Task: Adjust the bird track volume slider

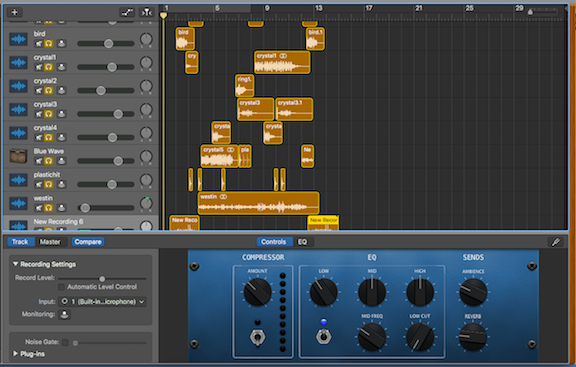Action: pos(106,44)
